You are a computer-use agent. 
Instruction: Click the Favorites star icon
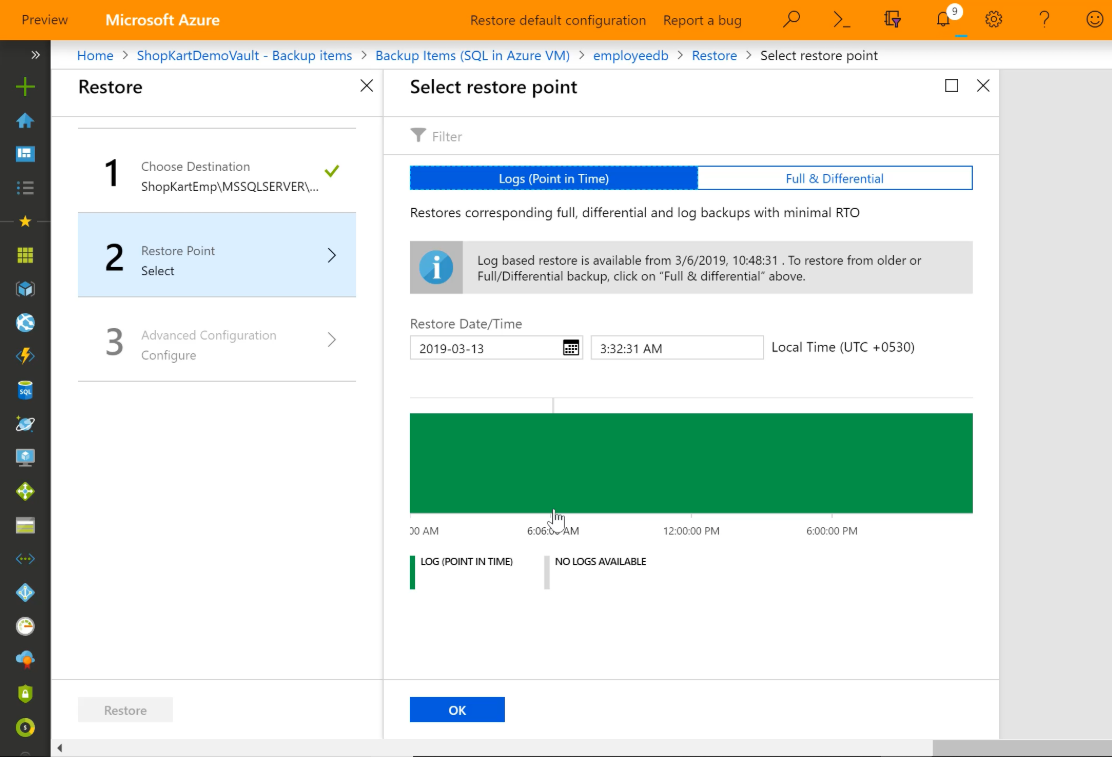pyautogui.click(x=25, y=221)
